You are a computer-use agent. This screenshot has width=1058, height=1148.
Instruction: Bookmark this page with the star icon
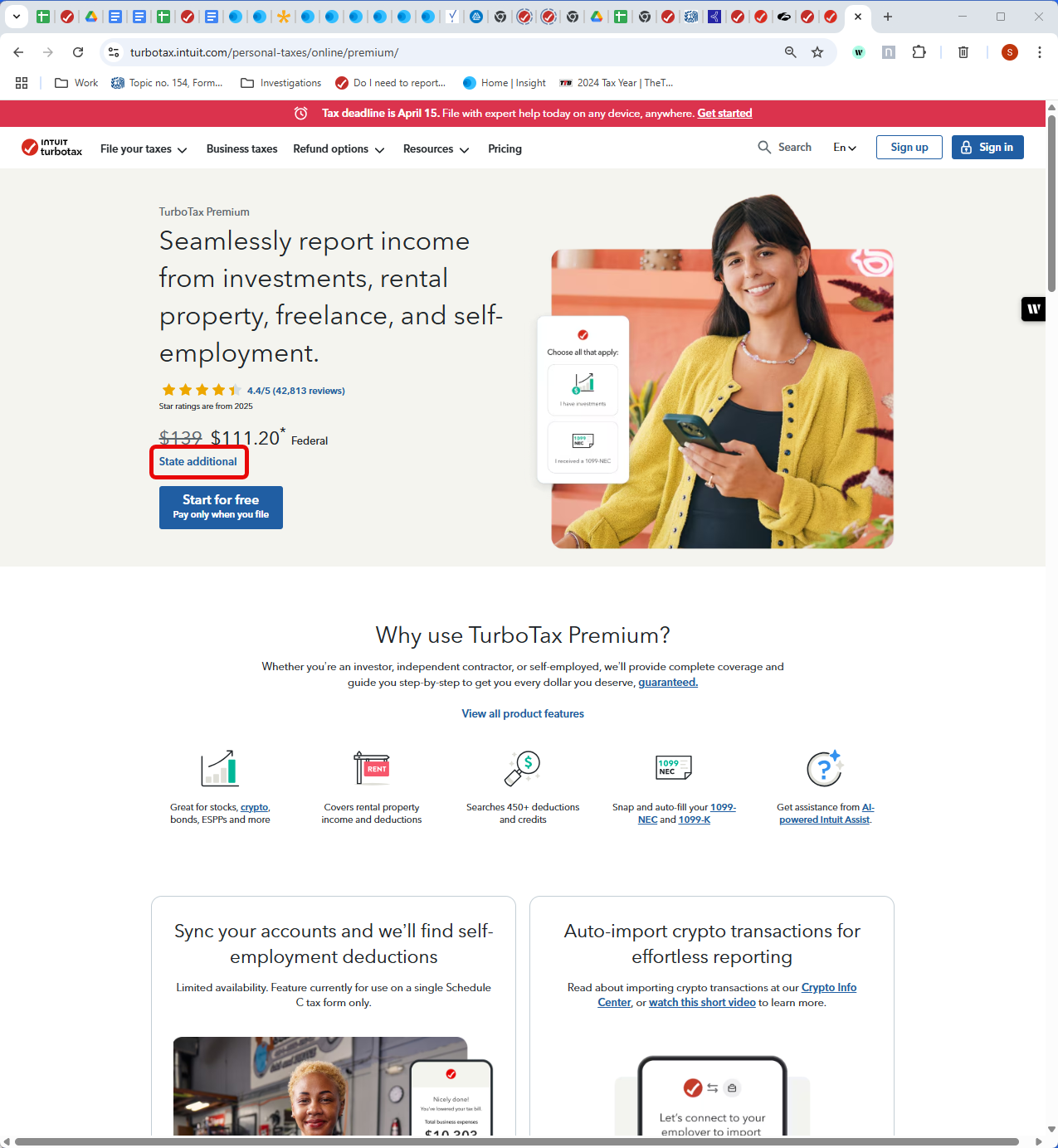[x=817, y=52]
